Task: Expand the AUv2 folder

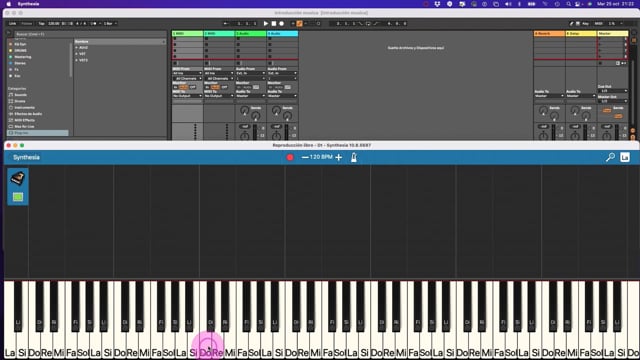Action: coord(76,47)
